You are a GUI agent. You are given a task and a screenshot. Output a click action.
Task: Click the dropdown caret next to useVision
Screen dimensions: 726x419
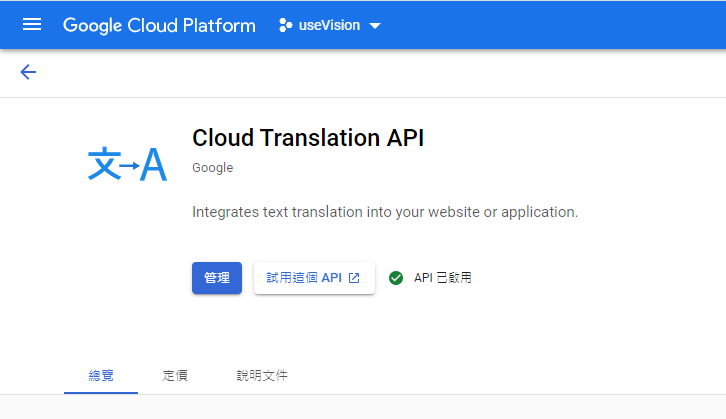[375, 26]
